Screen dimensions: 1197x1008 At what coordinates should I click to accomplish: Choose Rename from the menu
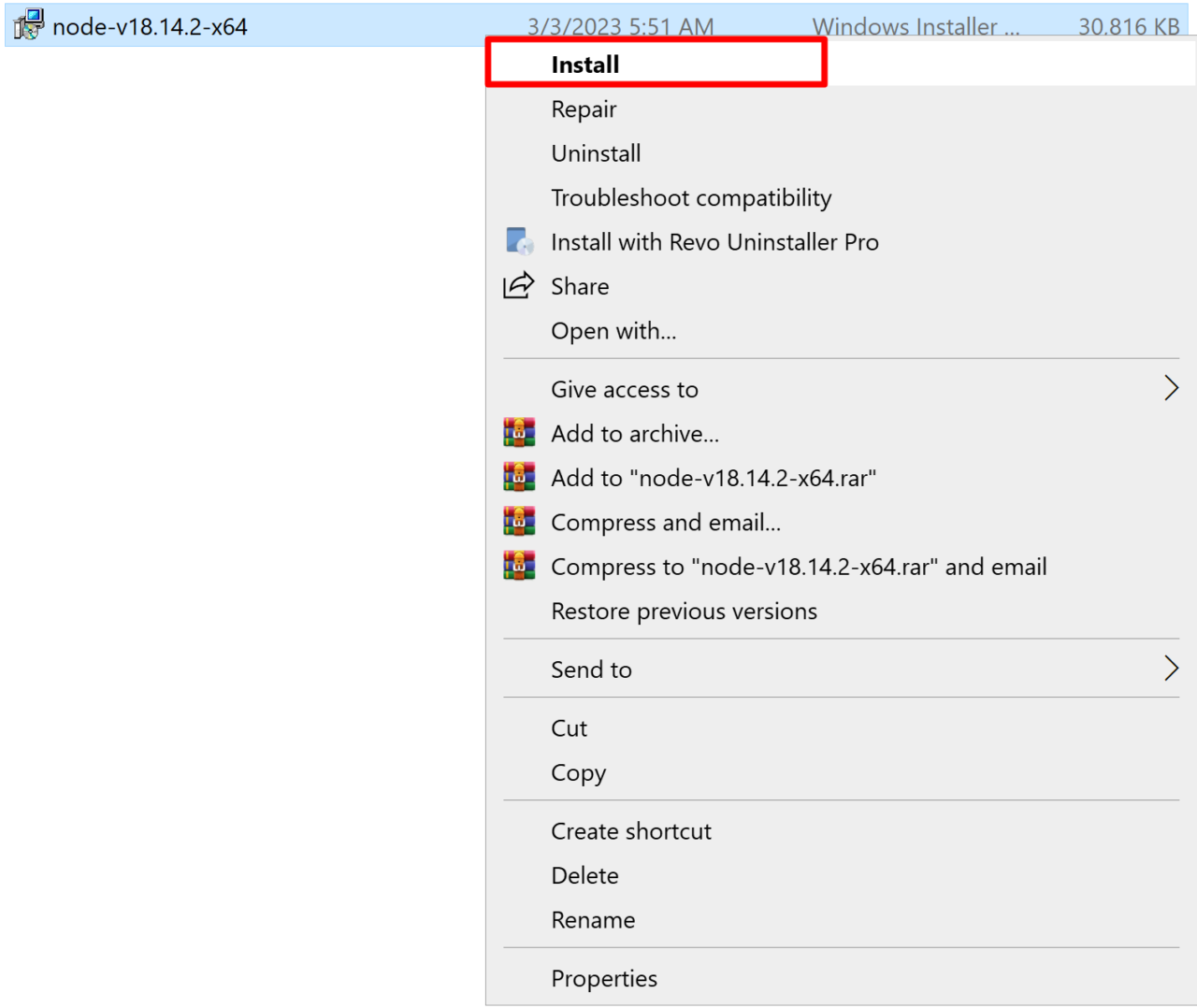tap(593, 919)
